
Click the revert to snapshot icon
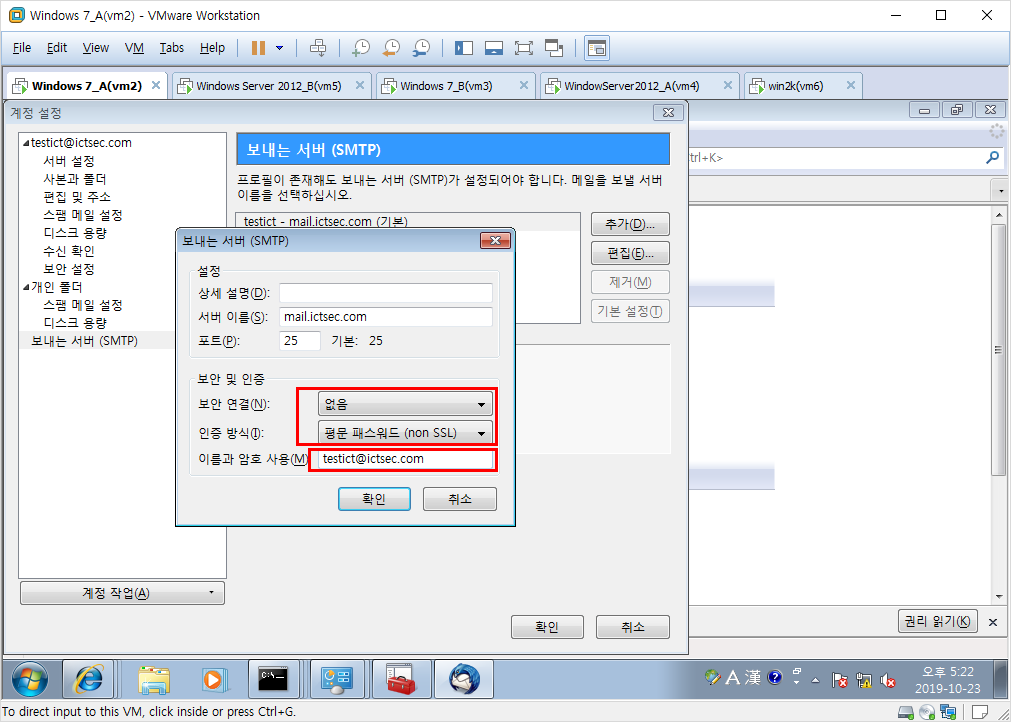pos(391,48)
